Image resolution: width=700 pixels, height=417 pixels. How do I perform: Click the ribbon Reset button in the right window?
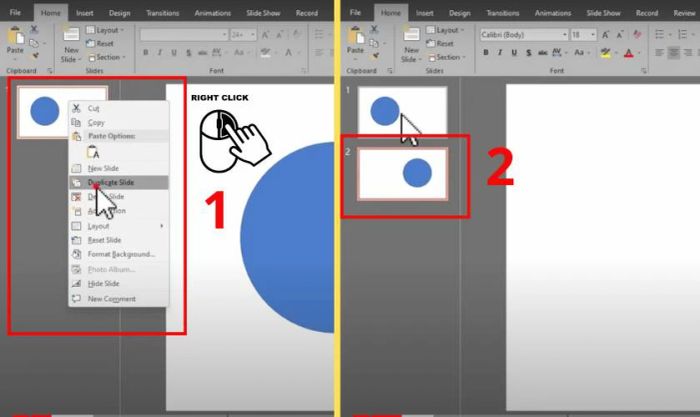441,43
